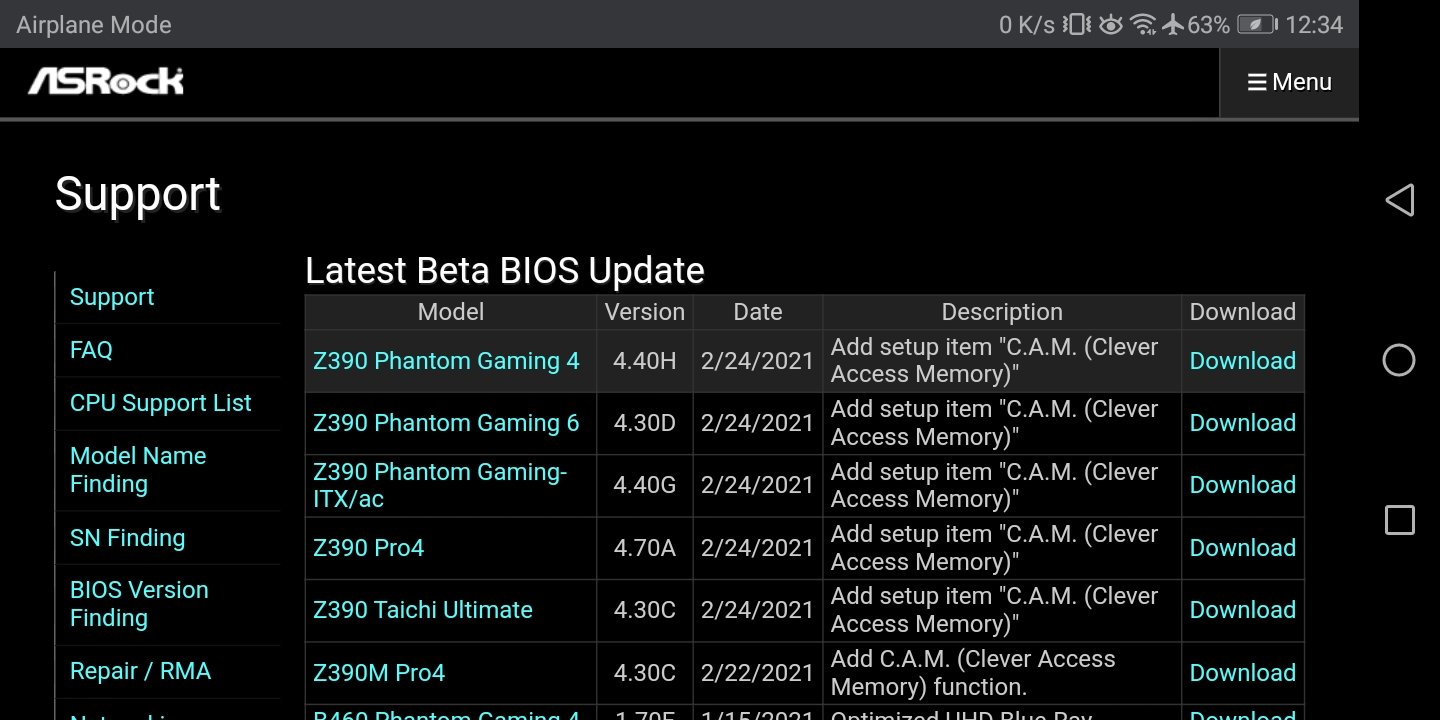Tap the Android home circle button

pos(1399,360)
